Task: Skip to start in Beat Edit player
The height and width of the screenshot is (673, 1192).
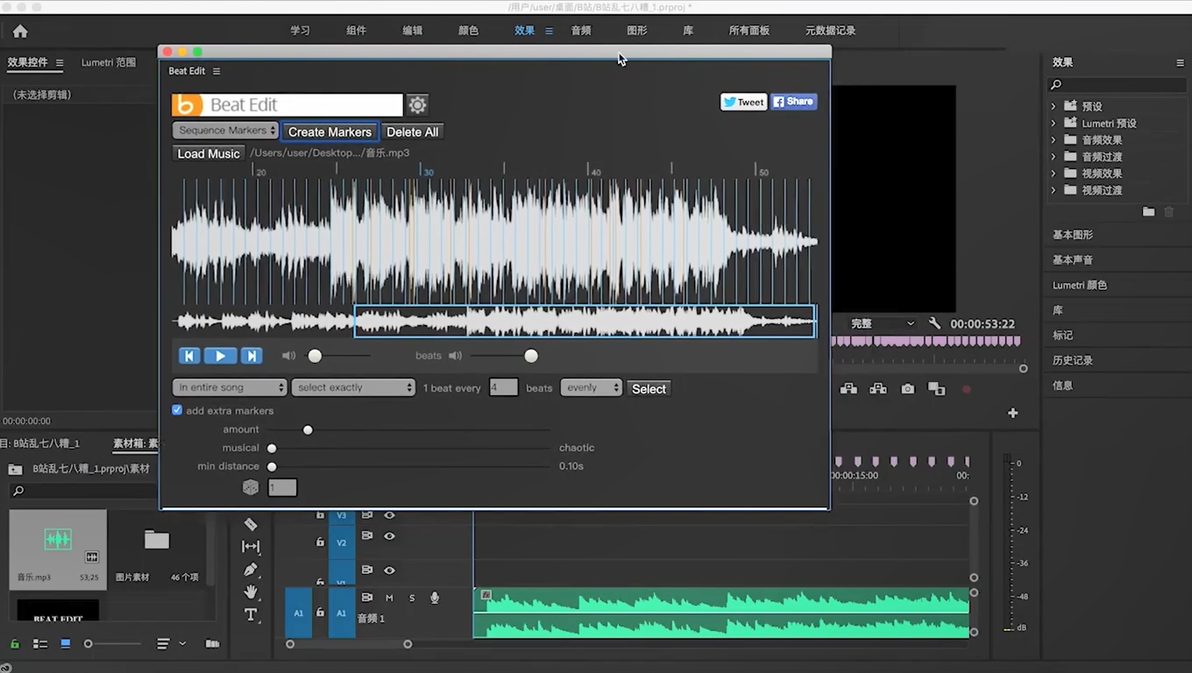Action: (189, 355)
